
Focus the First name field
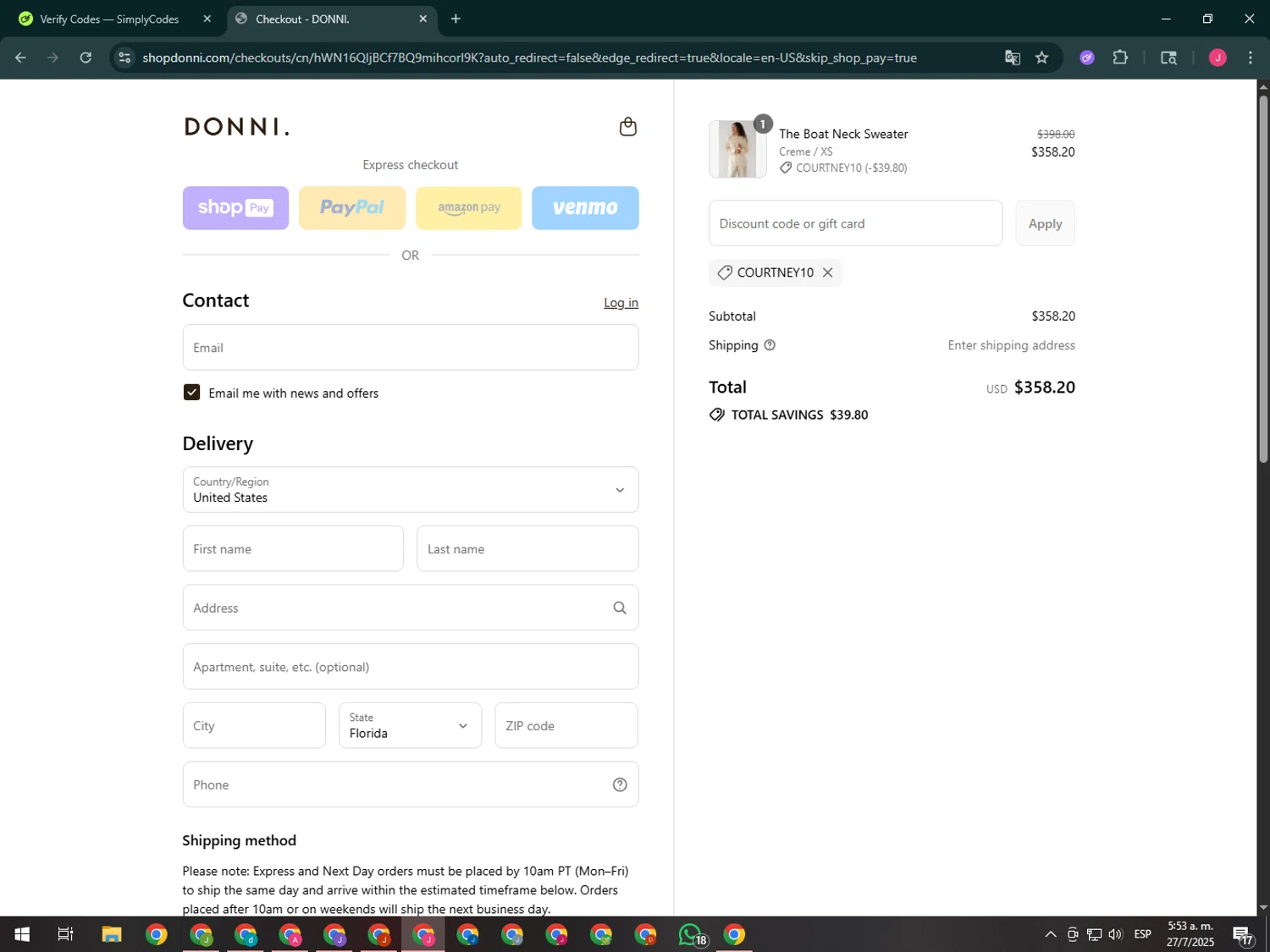pyautogui.click(x=293, y=549)
